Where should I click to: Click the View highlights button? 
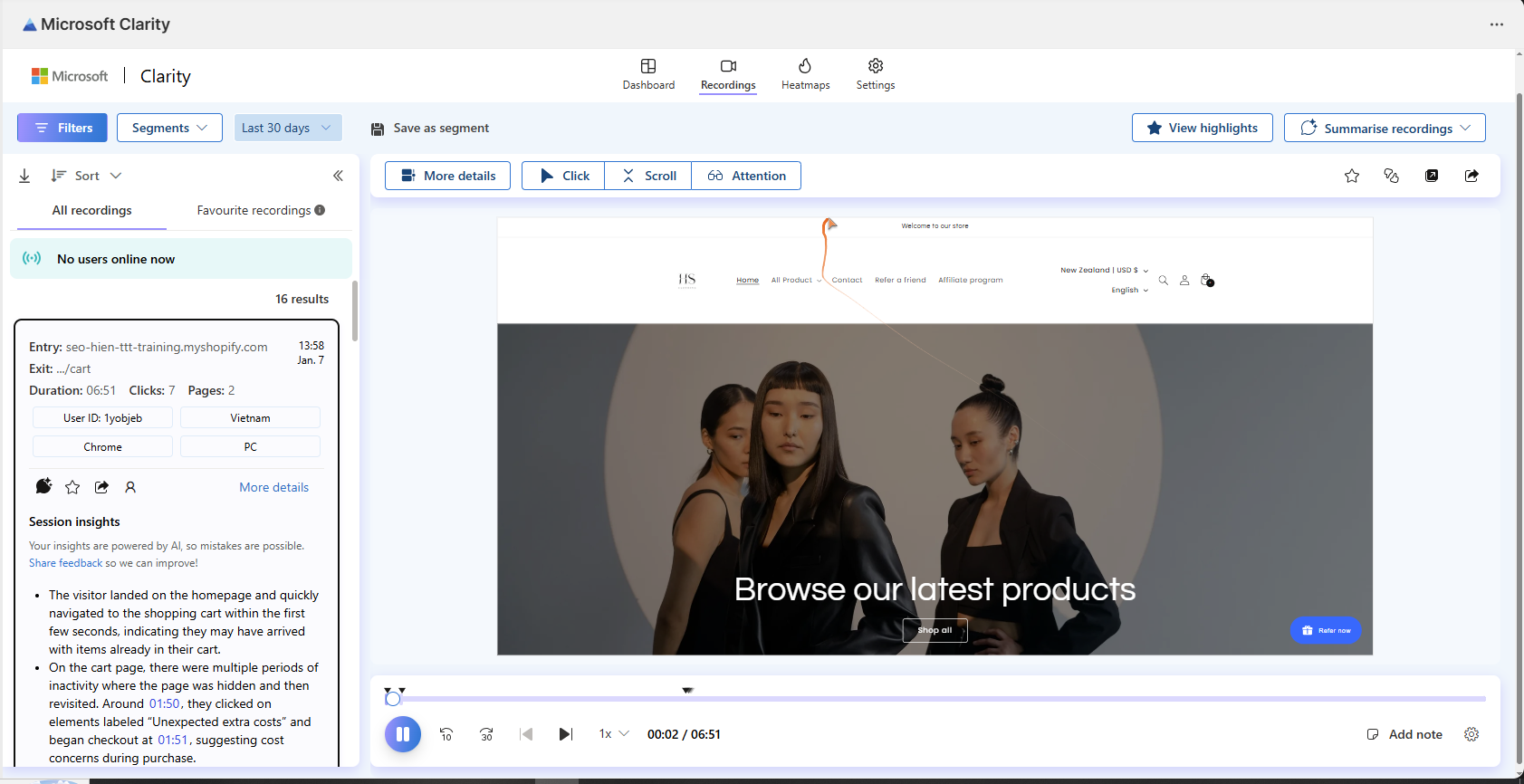(x=1202, y=128)
